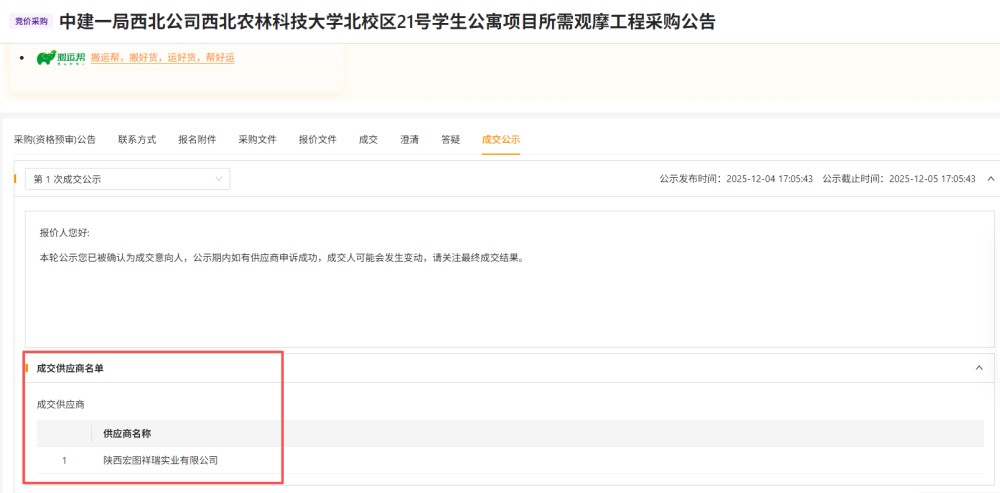Open the 第 1 次成交公示 dropdown
1000x493 pixels.
tap(128, 179)
